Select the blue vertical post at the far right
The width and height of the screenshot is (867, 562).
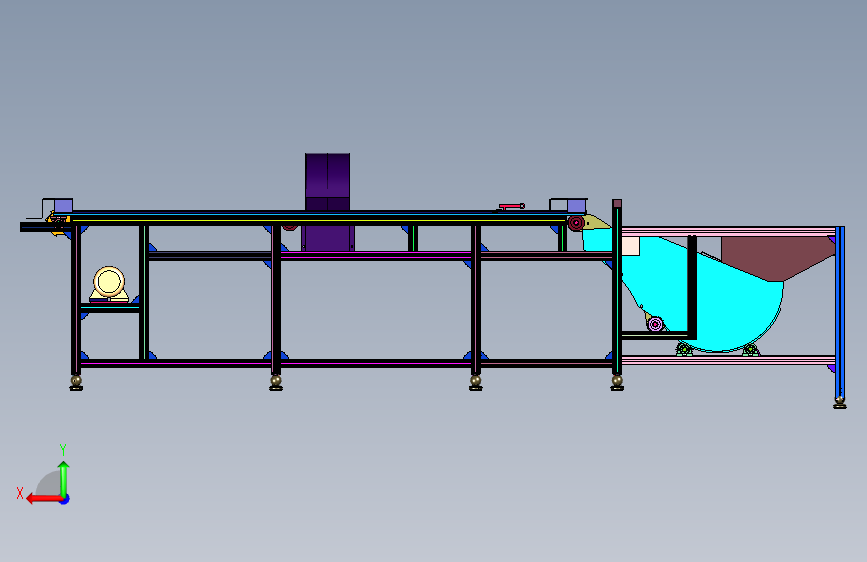(x=840, y=313)
